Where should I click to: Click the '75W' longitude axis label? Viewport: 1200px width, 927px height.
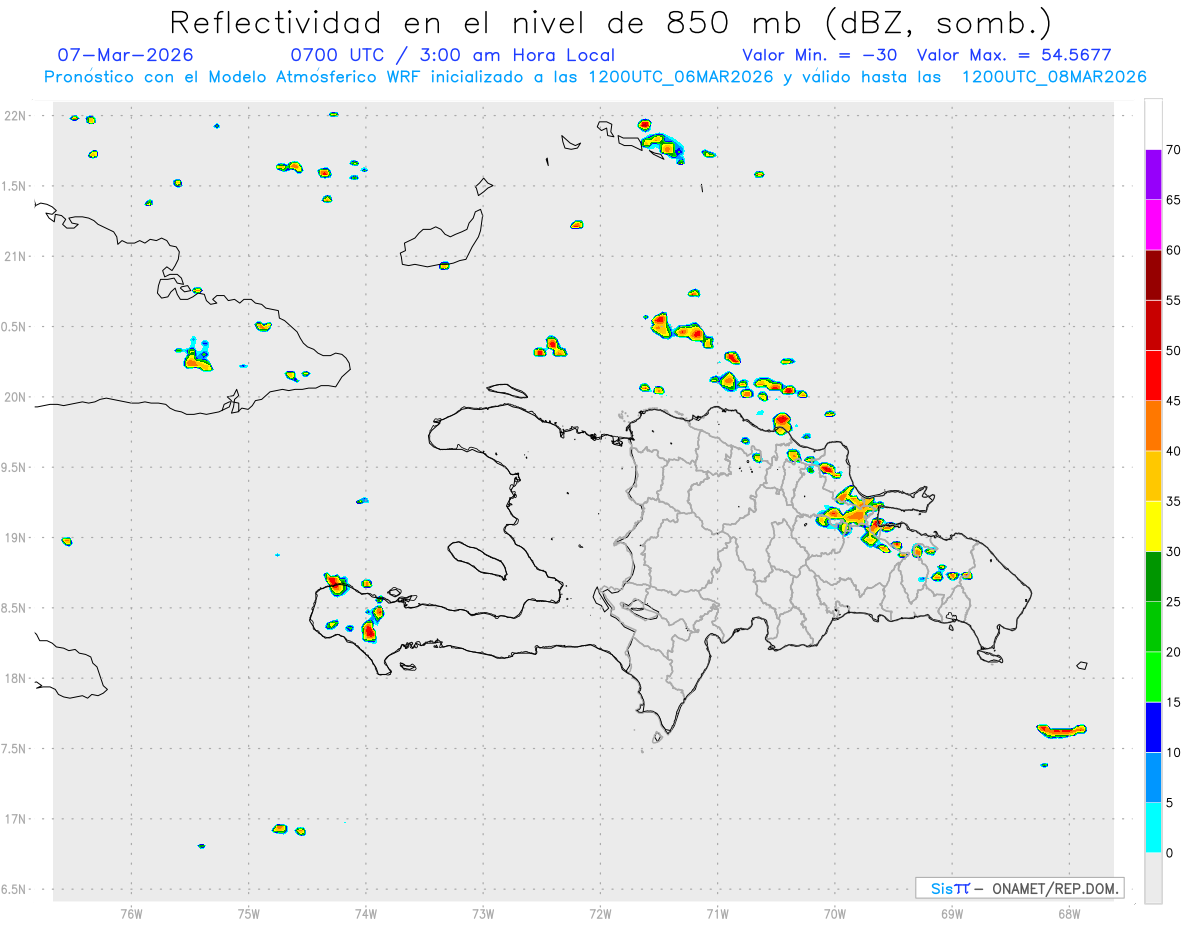coord(249,912)
